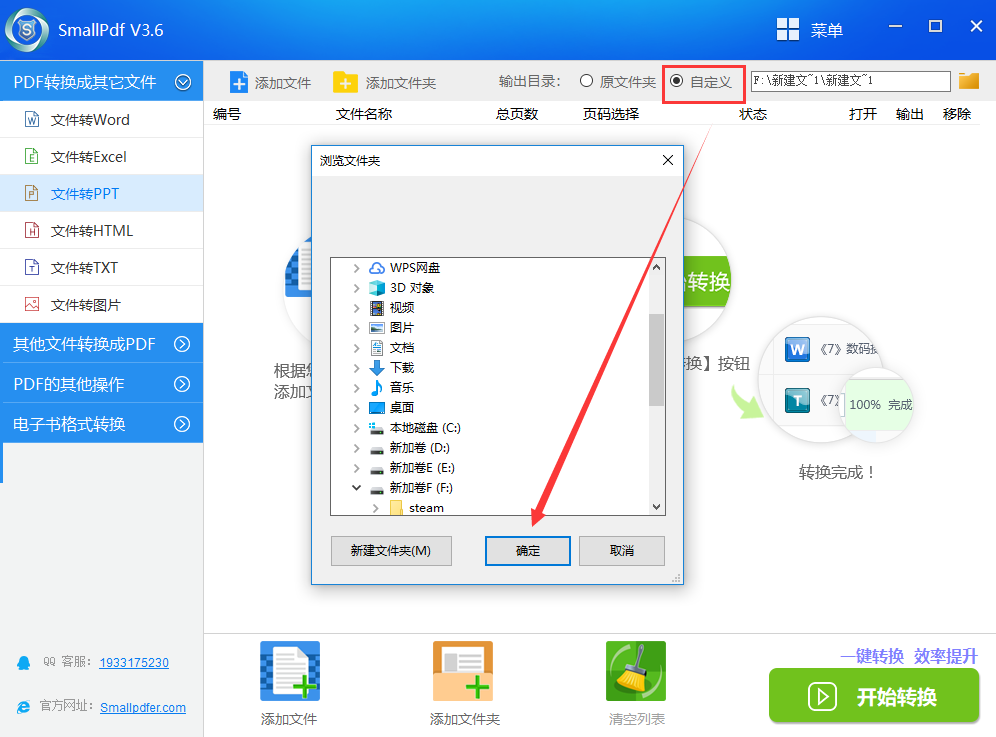Expand the PDF的其他操作 section
This screenshot has height=737, width=996.
[x=100, y=384]
